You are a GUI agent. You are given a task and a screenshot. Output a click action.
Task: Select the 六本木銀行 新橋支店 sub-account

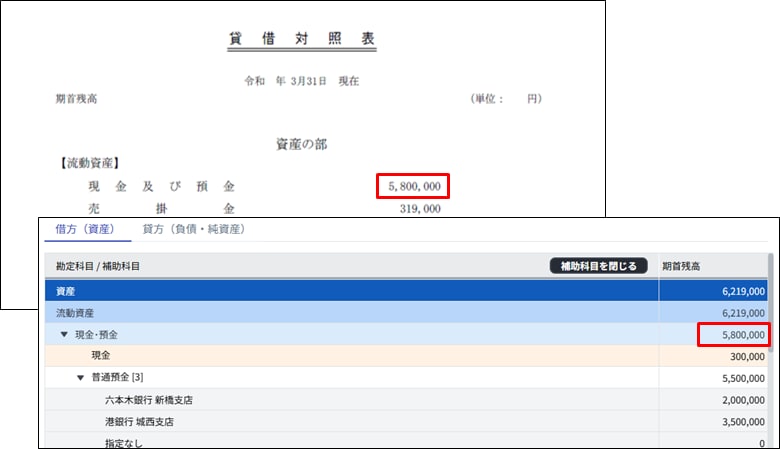point(148,400)
